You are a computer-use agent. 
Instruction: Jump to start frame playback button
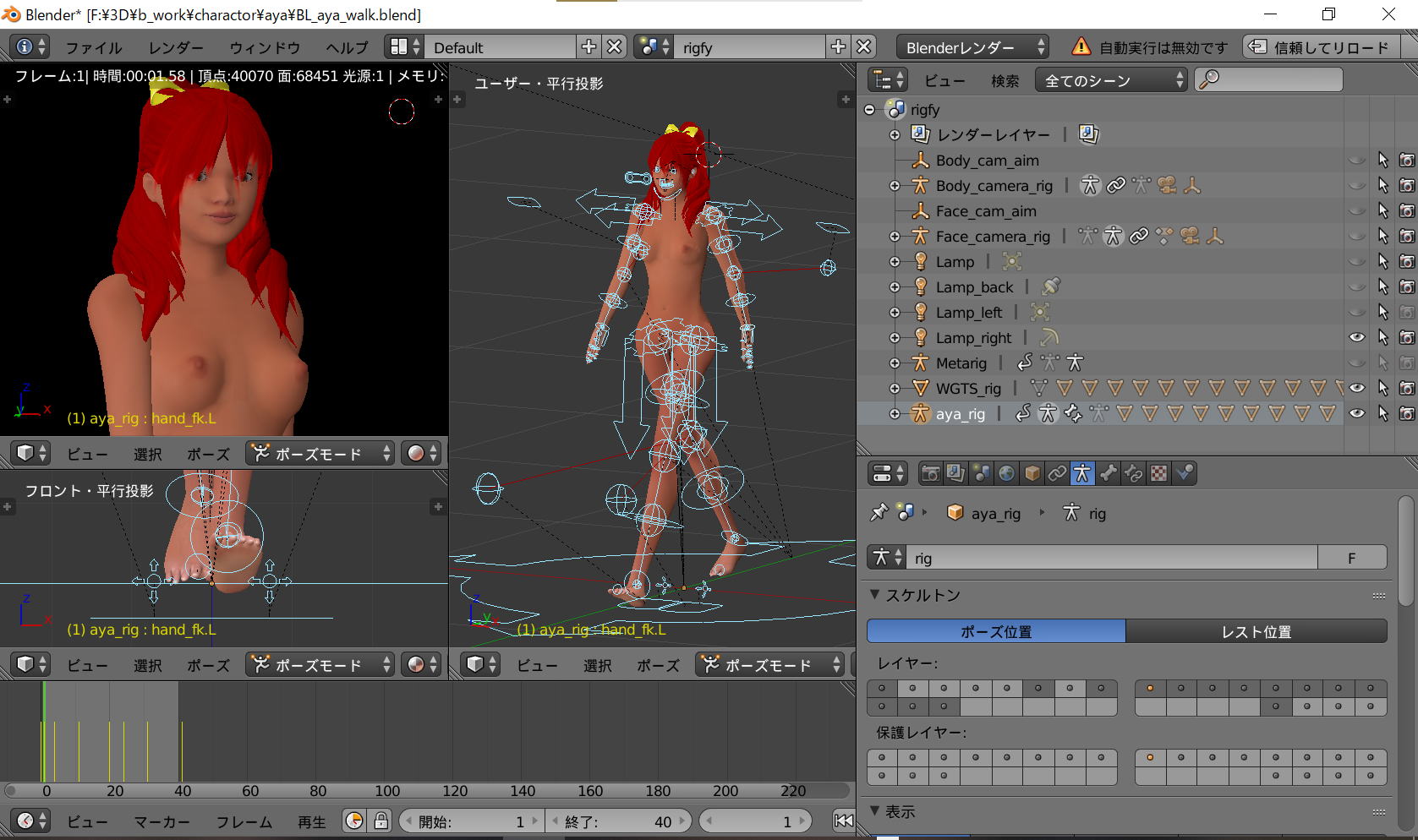(843, 821)
